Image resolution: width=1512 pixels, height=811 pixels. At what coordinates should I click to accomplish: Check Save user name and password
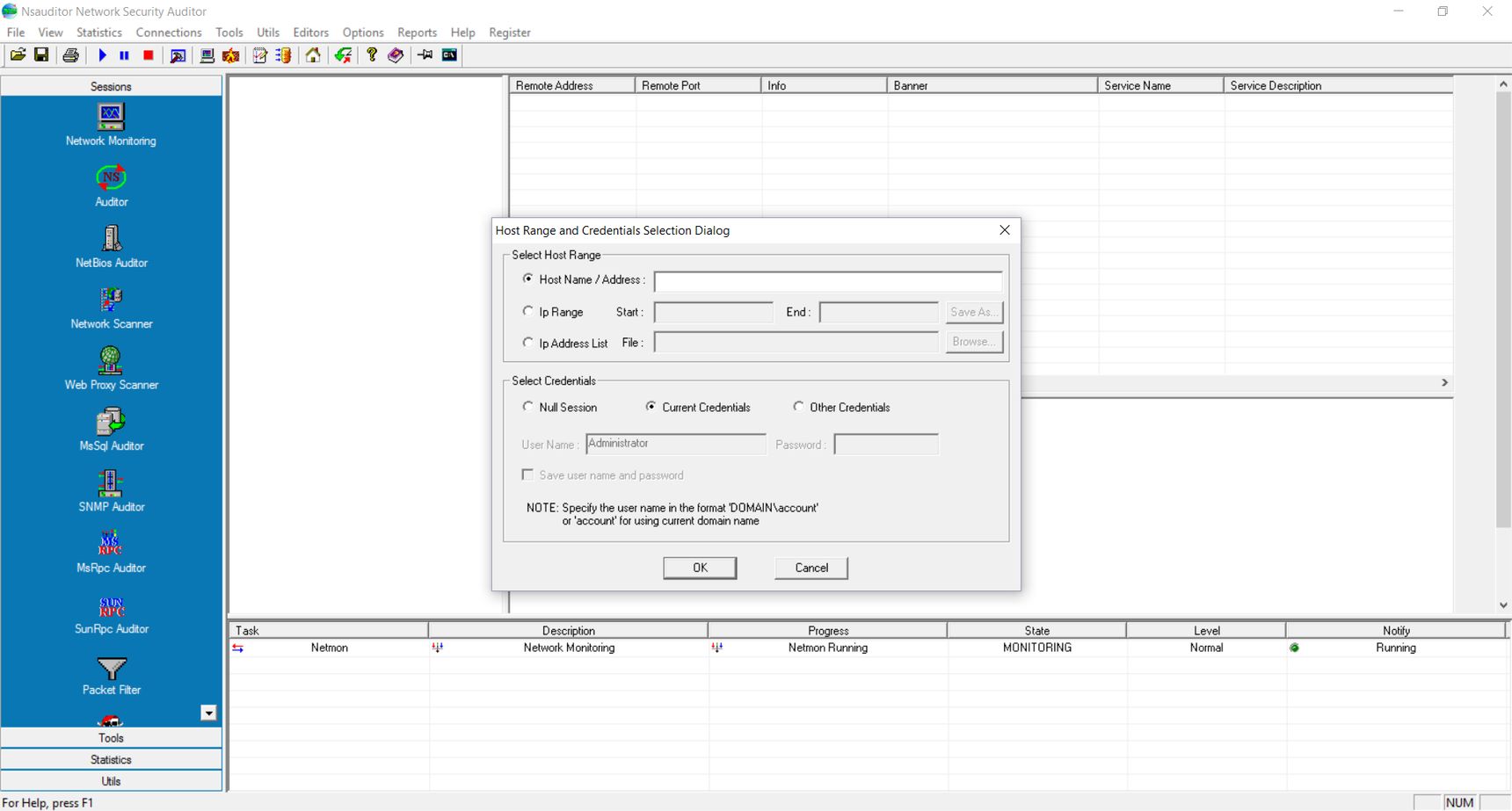[527, 474]
